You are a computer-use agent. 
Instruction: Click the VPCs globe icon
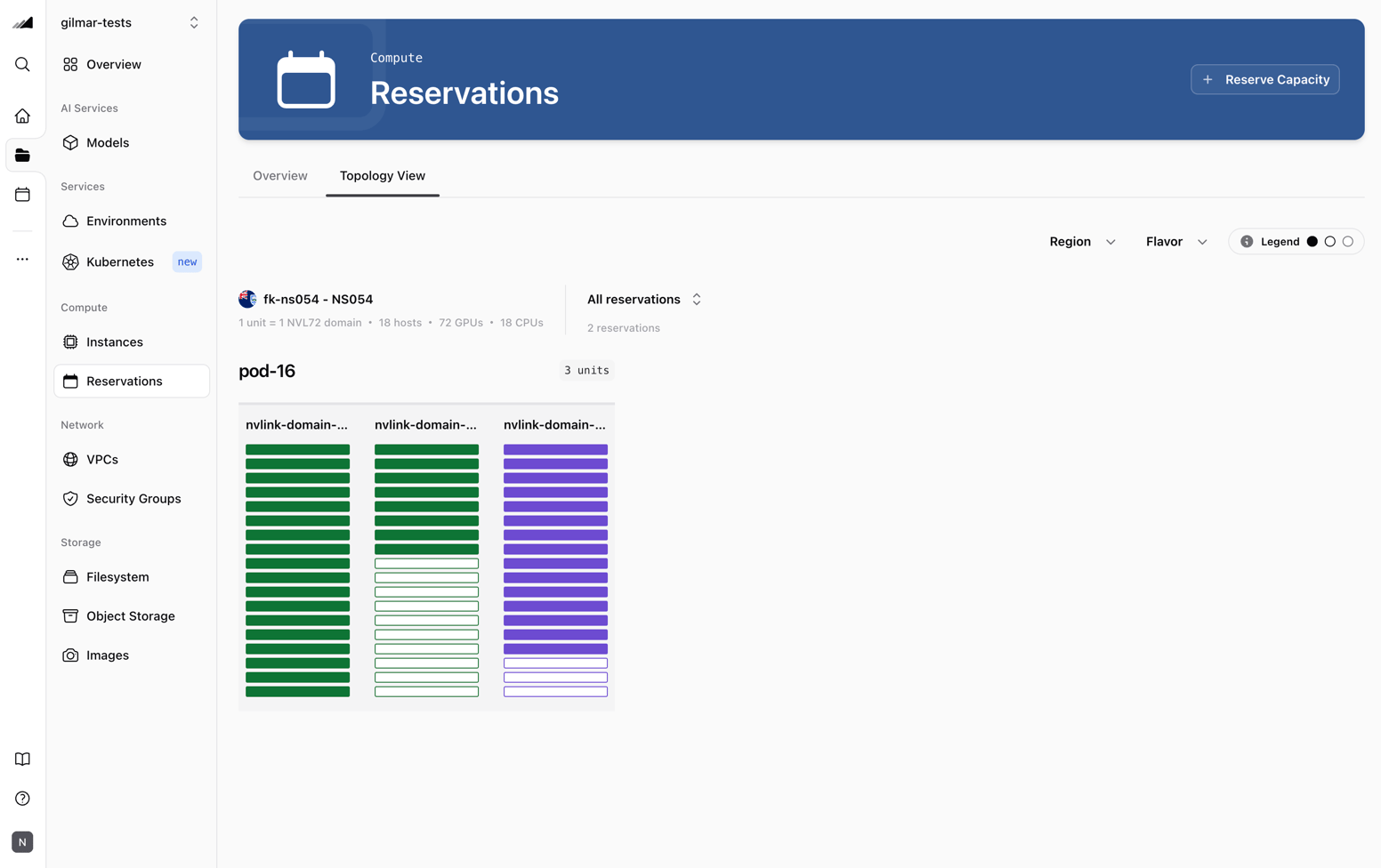tap(70, 459)
